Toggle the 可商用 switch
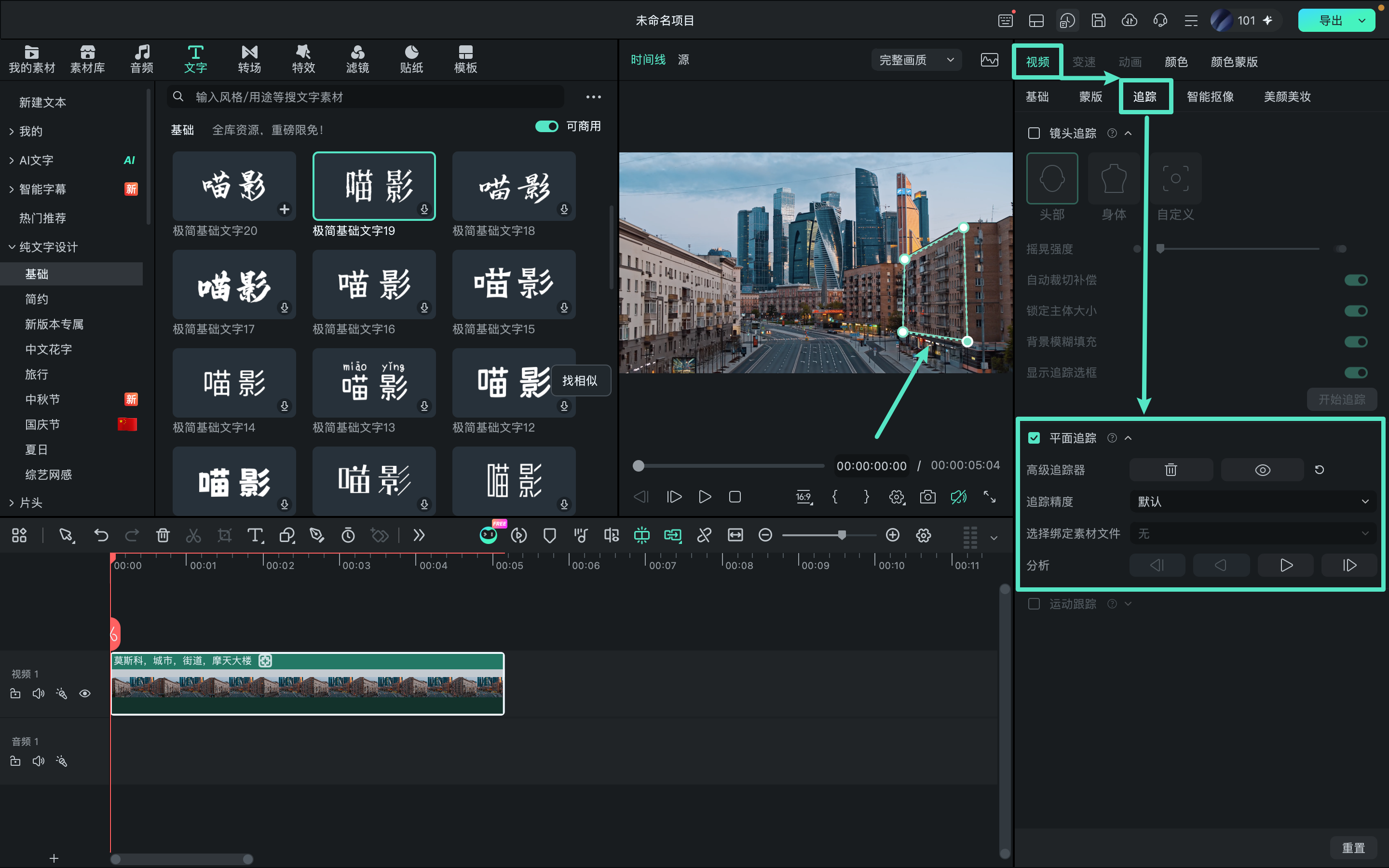Screen dimensions: 1389x868 pyautogui.click(x=546, y=126)
